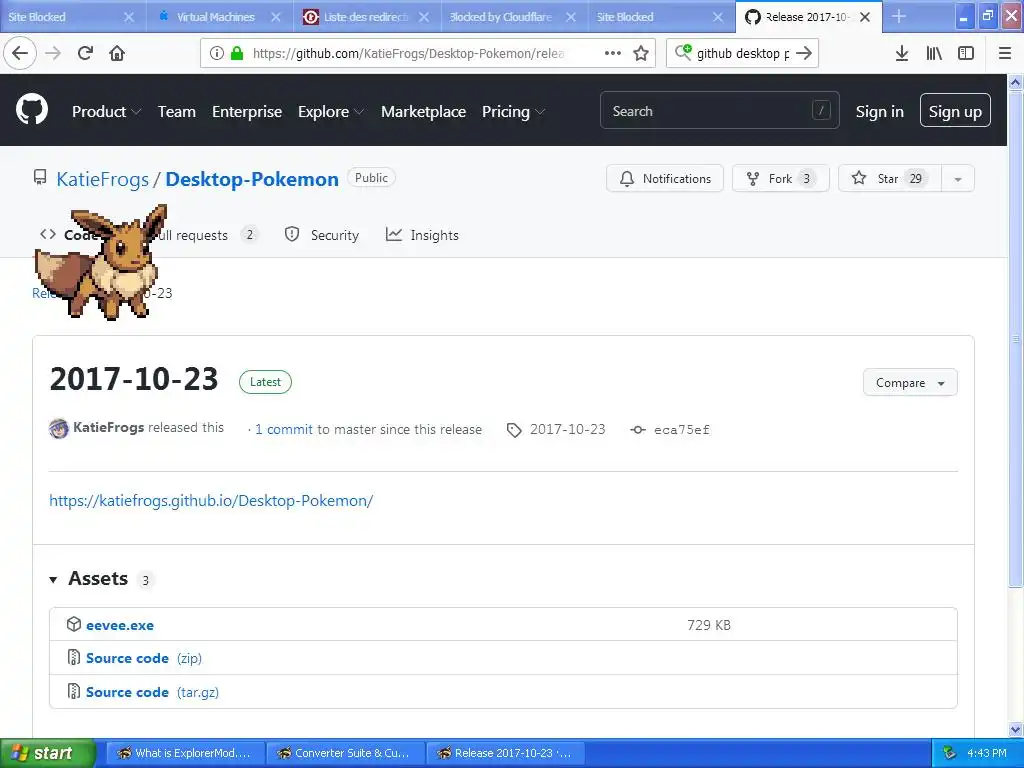
Task: Star the Desktop-Pokemon repository
Action: coord(890,178)
